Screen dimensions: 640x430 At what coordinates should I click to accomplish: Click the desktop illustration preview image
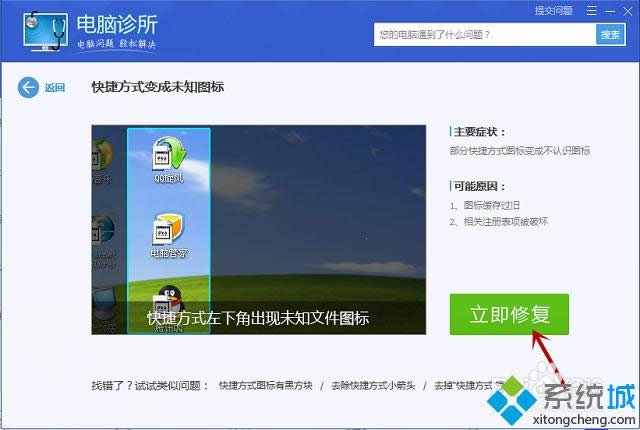tap(258, 230)
